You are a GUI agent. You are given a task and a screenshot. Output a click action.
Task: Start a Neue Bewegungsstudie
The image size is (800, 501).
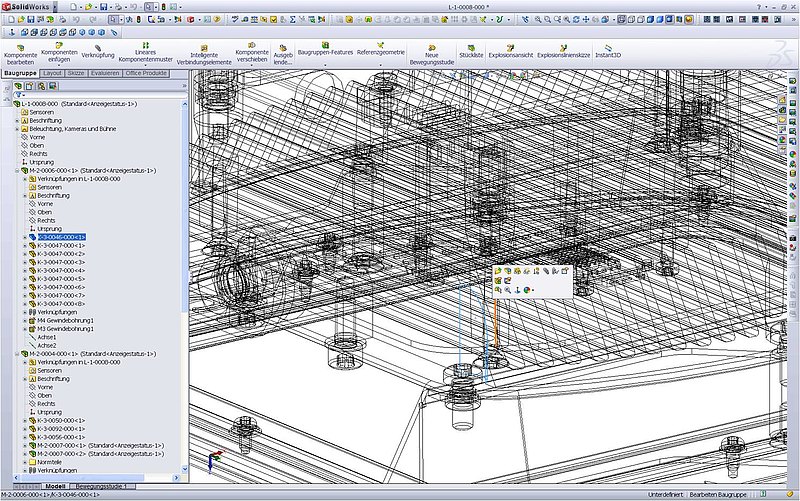coord(431,52)
